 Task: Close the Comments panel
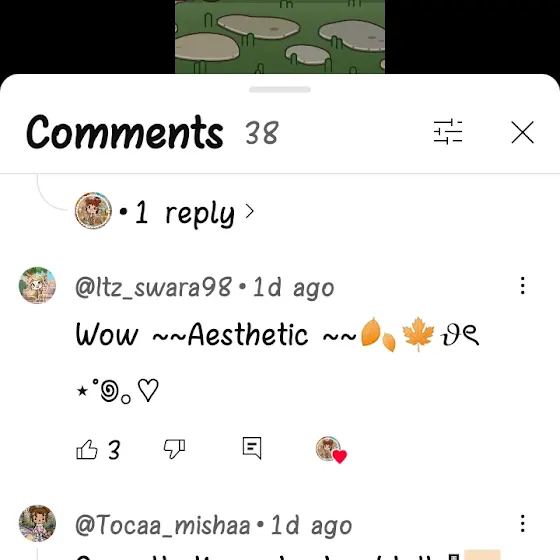(x=522, y=132)
